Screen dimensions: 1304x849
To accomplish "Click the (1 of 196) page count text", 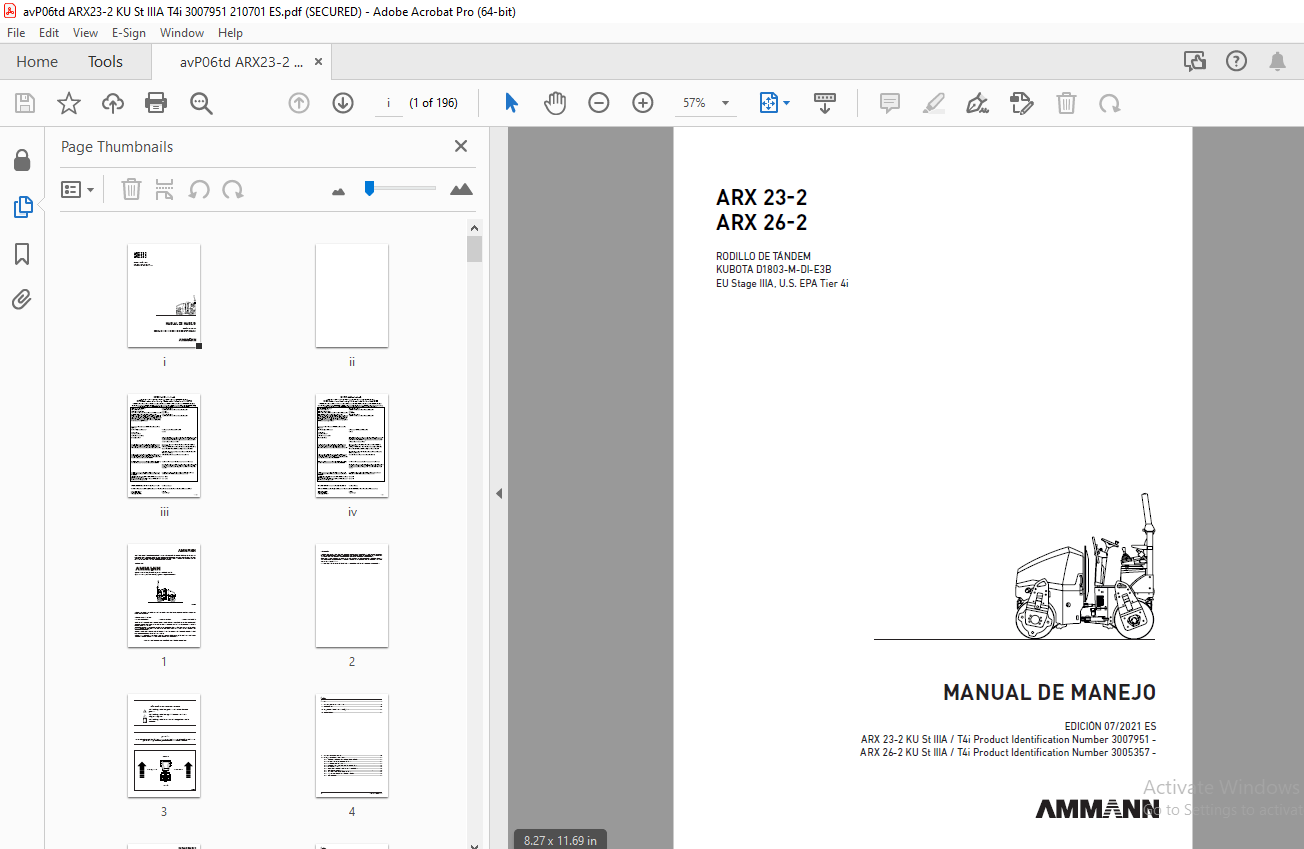I will coord(433,103).
